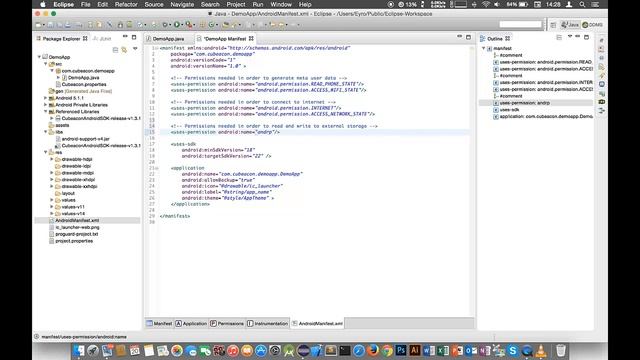Switch to the DDMS perspective

[x=592, y=25]
